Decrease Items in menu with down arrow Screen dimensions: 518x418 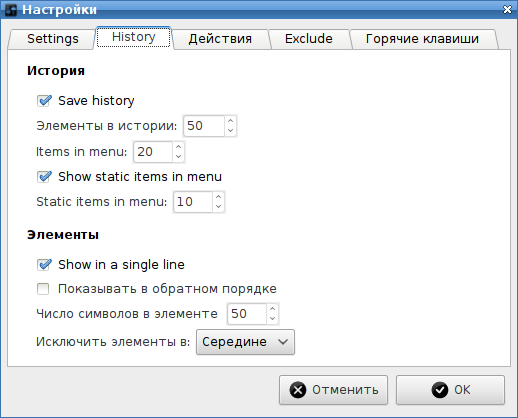click(x=178, y=157)
